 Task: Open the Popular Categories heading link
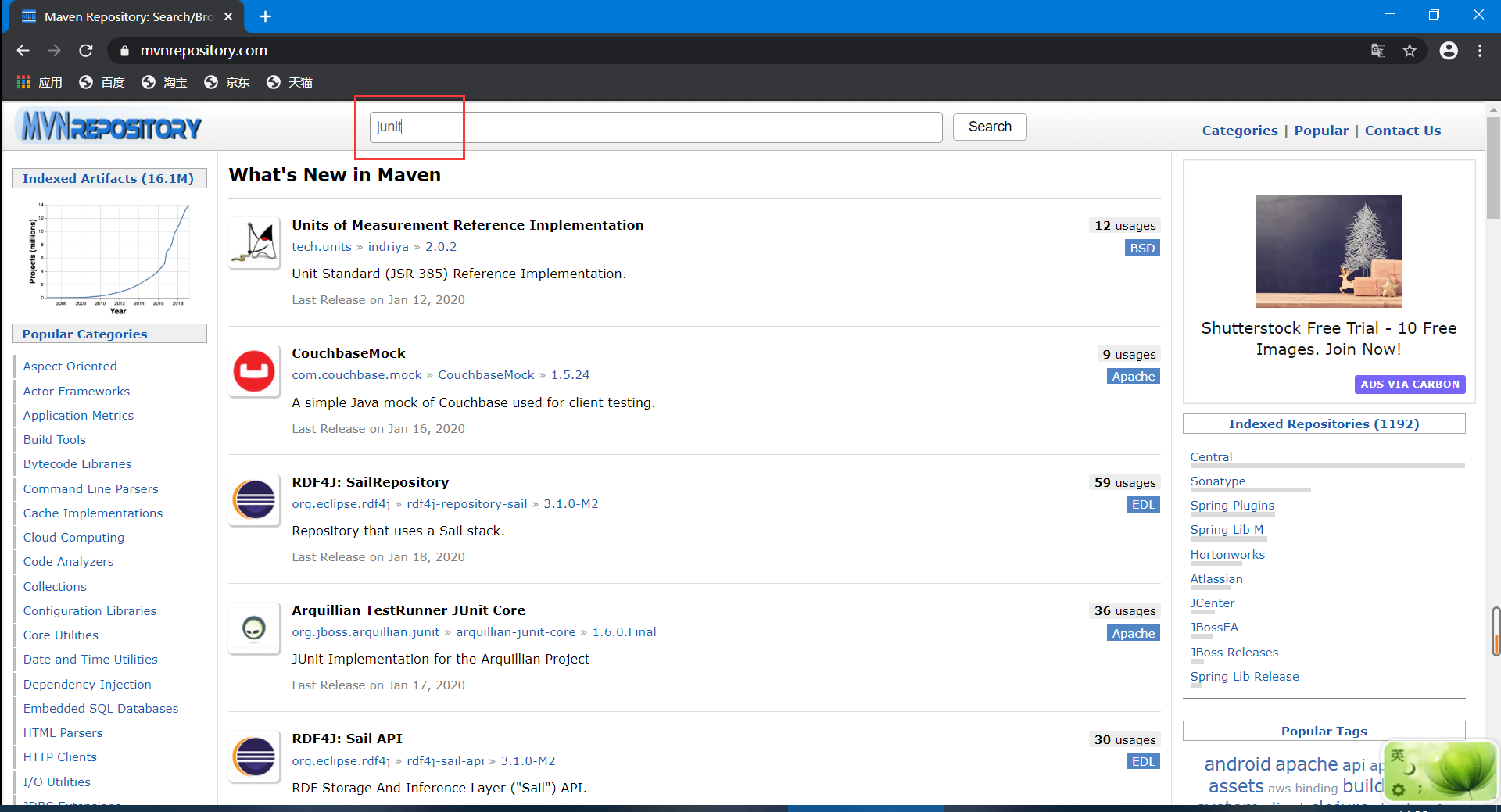(84, 334)
